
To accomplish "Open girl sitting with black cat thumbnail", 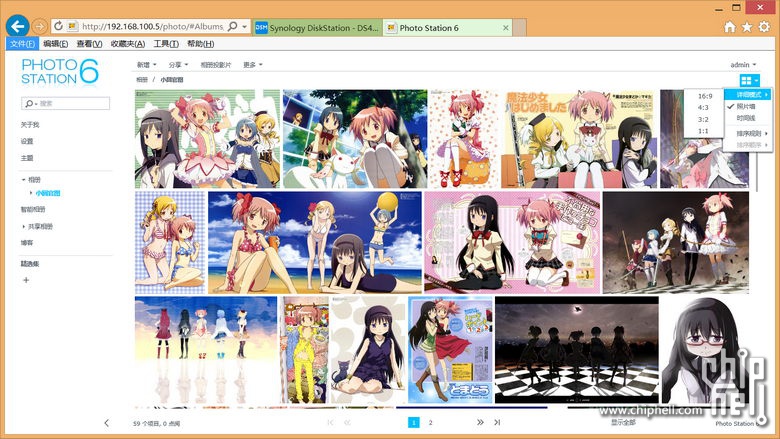I will tap(368, 350).
